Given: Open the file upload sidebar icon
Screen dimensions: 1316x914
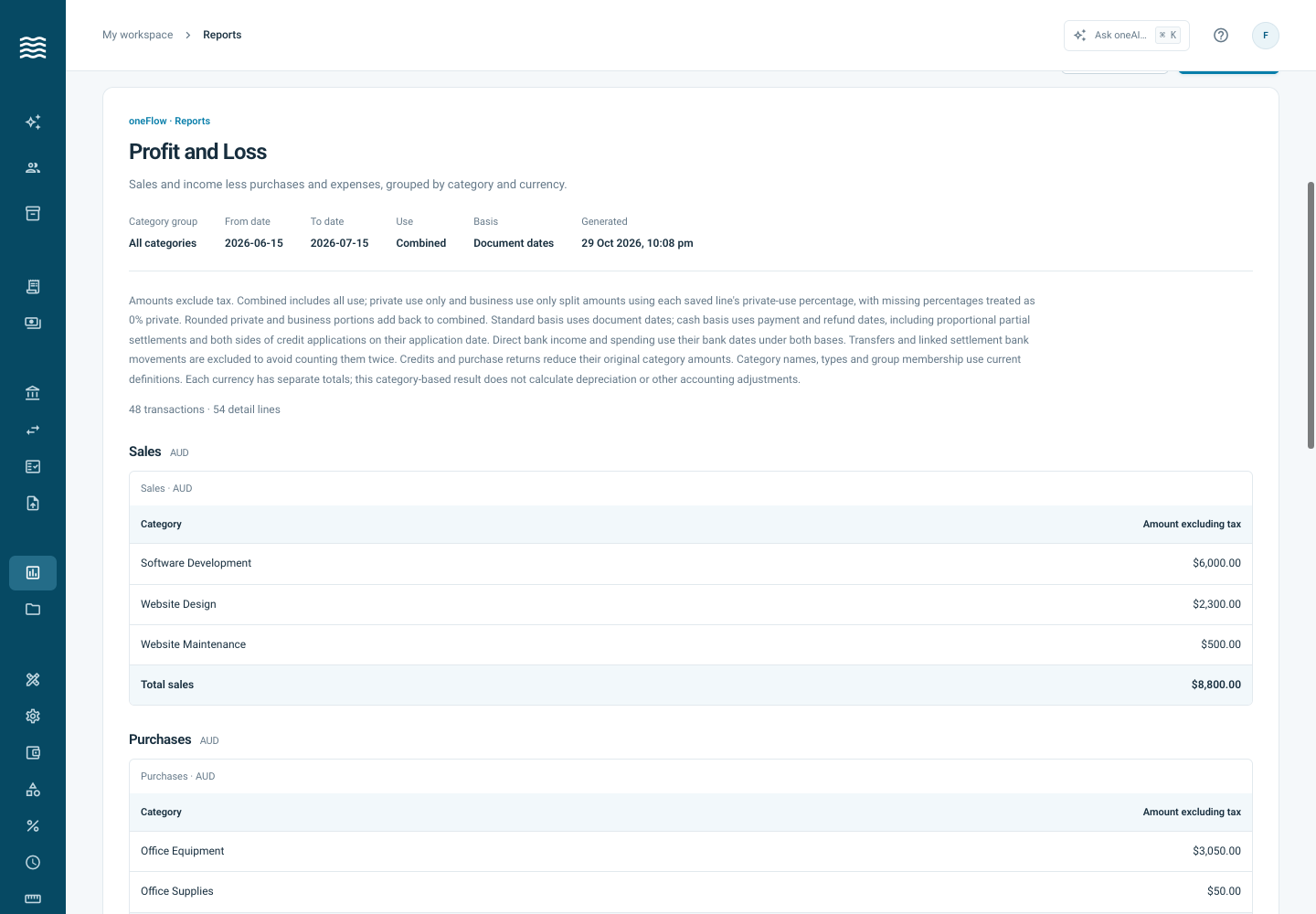Looking at the screenshot, I should [33, 504].
